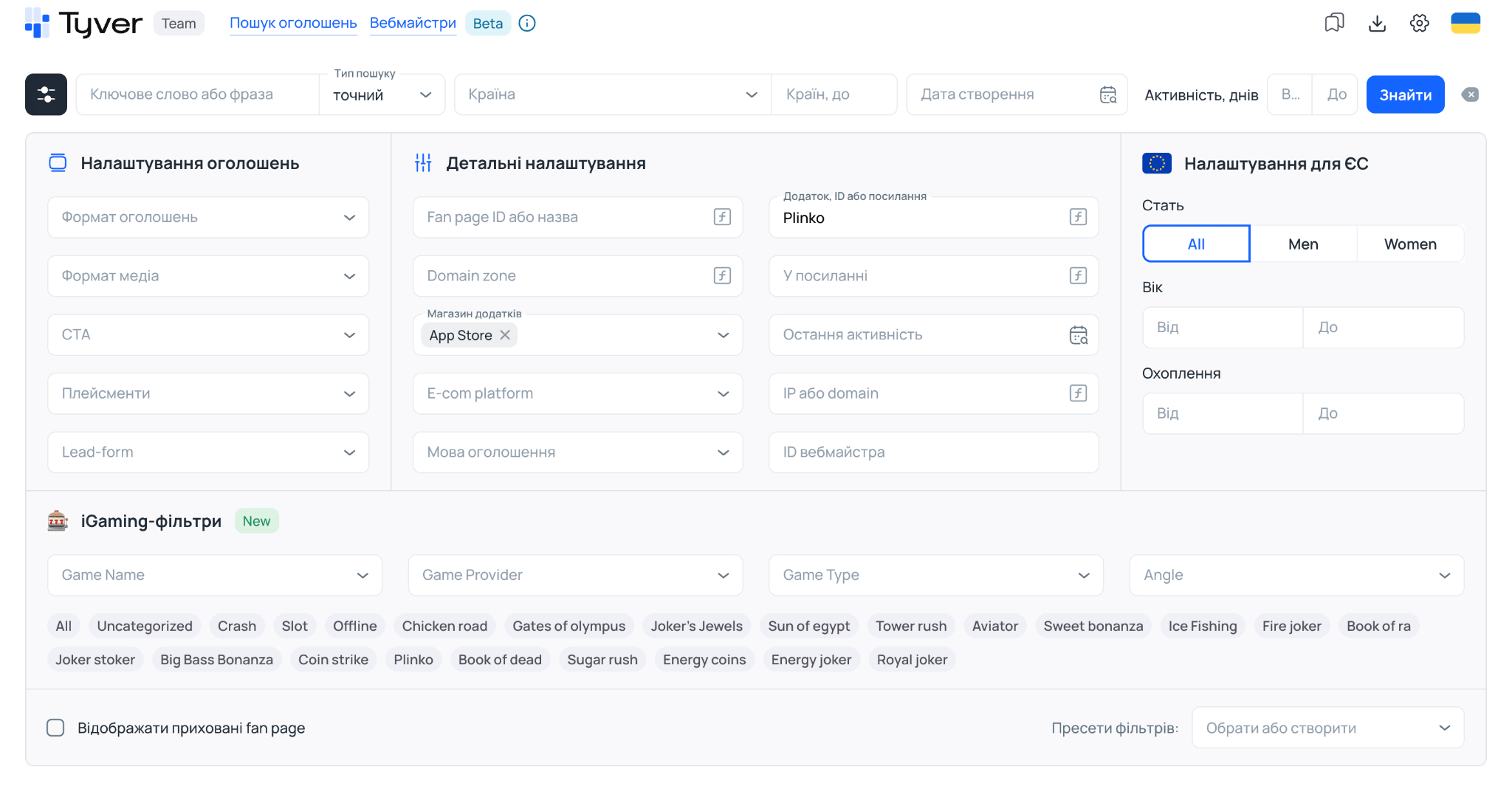Click the Детальні налаштування sliders icon
This screenshot has height=786, width=1512.
tap(423, 163)
